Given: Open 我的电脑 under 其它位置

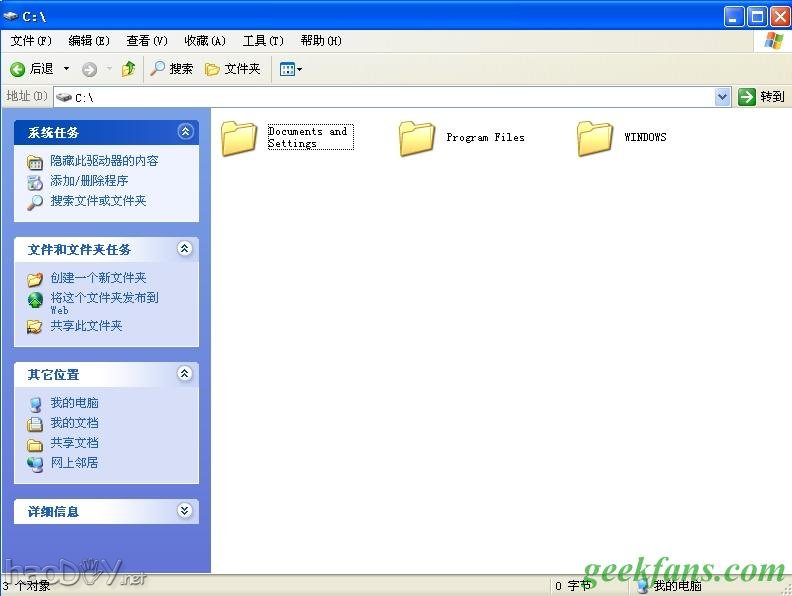Looking at the screenshot, I should click(x=74, y=403).
